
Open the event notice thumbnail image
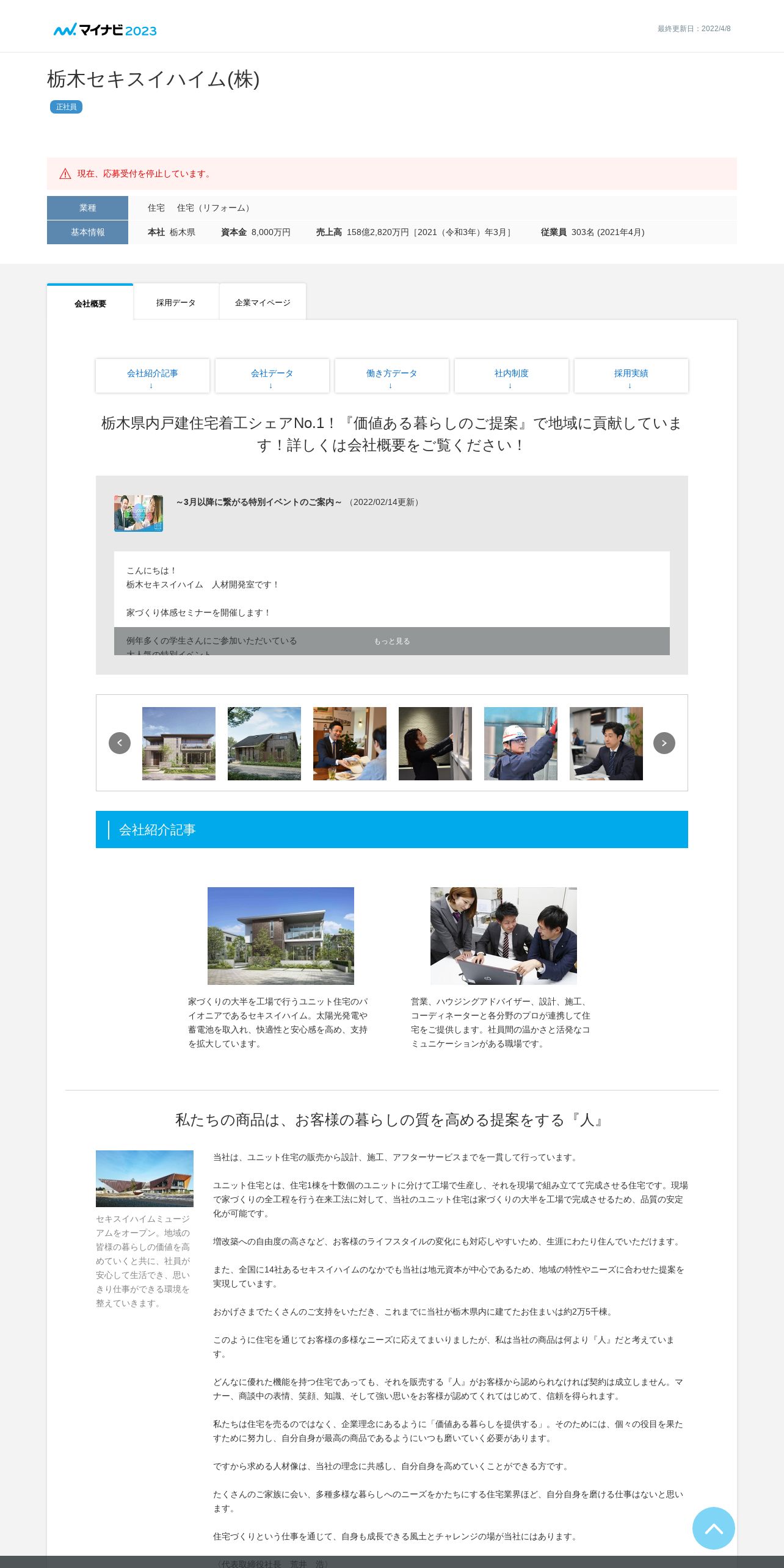139,514
